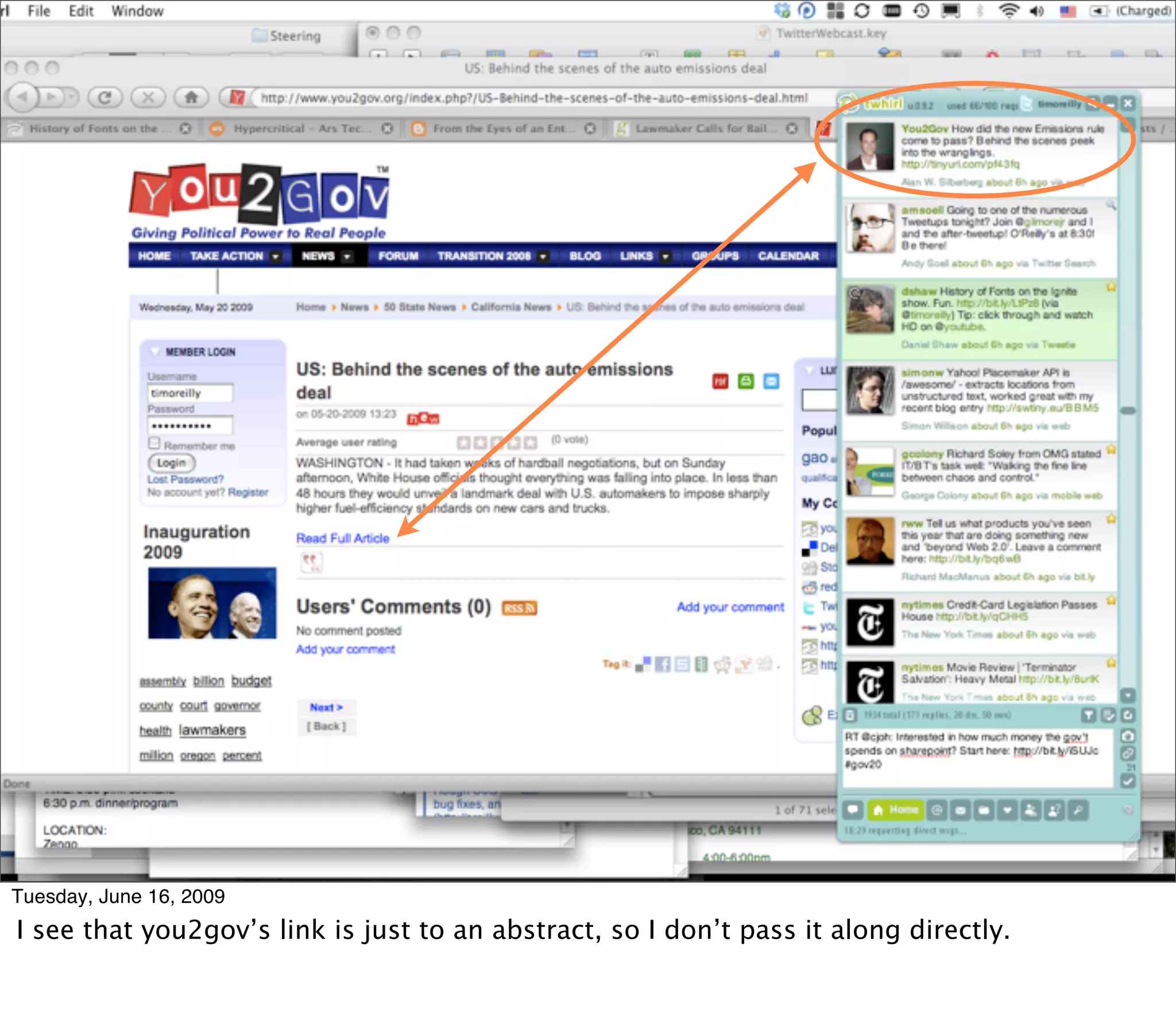The image size is (1176, 1032).
Task: Click the Twhirl tweet compose text box
Action: point(978,758)
